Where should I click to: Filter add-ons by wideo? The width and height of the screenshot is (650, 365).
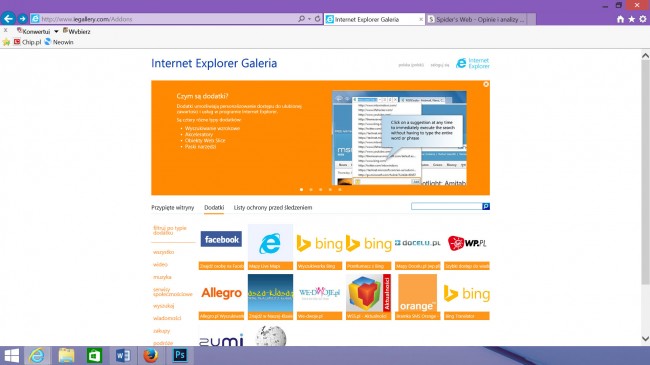(x=160, y=265)
